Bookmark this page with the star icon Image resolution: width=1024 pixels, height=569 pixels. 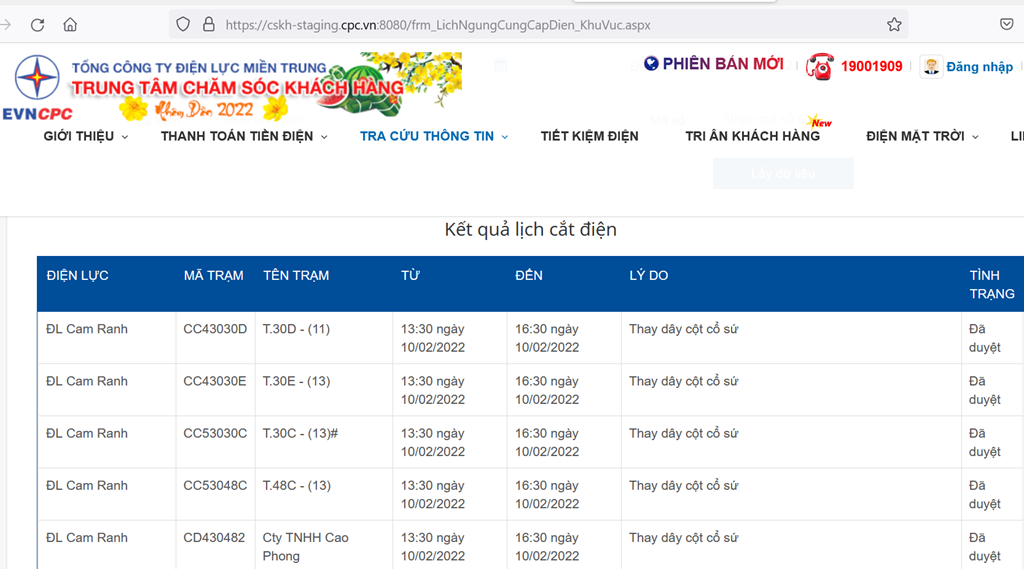(894, 25)
